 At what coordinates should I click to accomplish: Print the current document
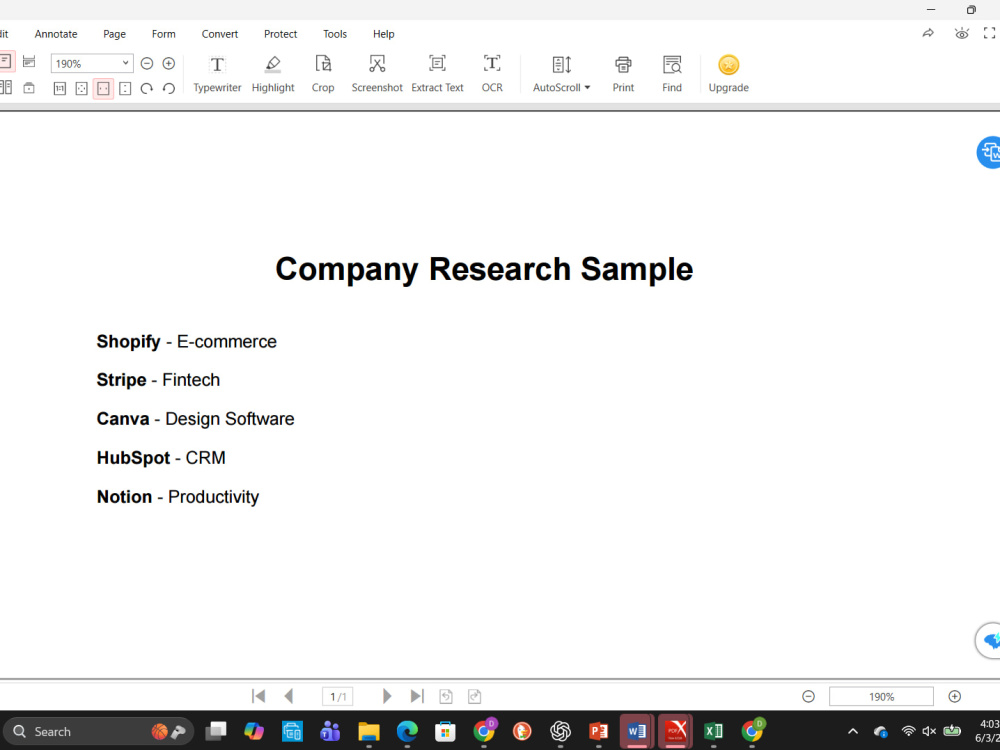point(623,74)
